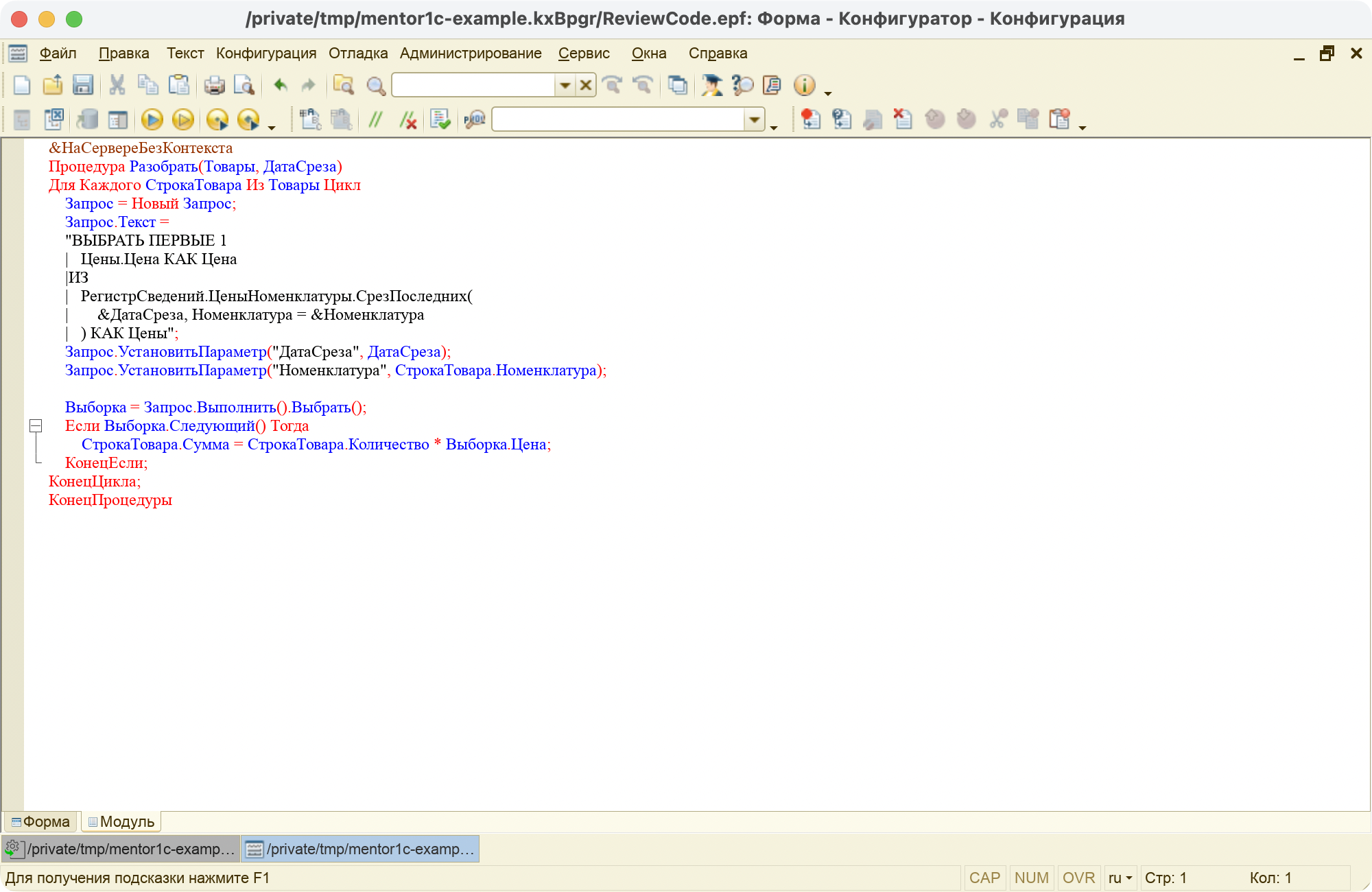
Task: Click the folder-with-magnifier global search icon
Action: coord(343,85)
